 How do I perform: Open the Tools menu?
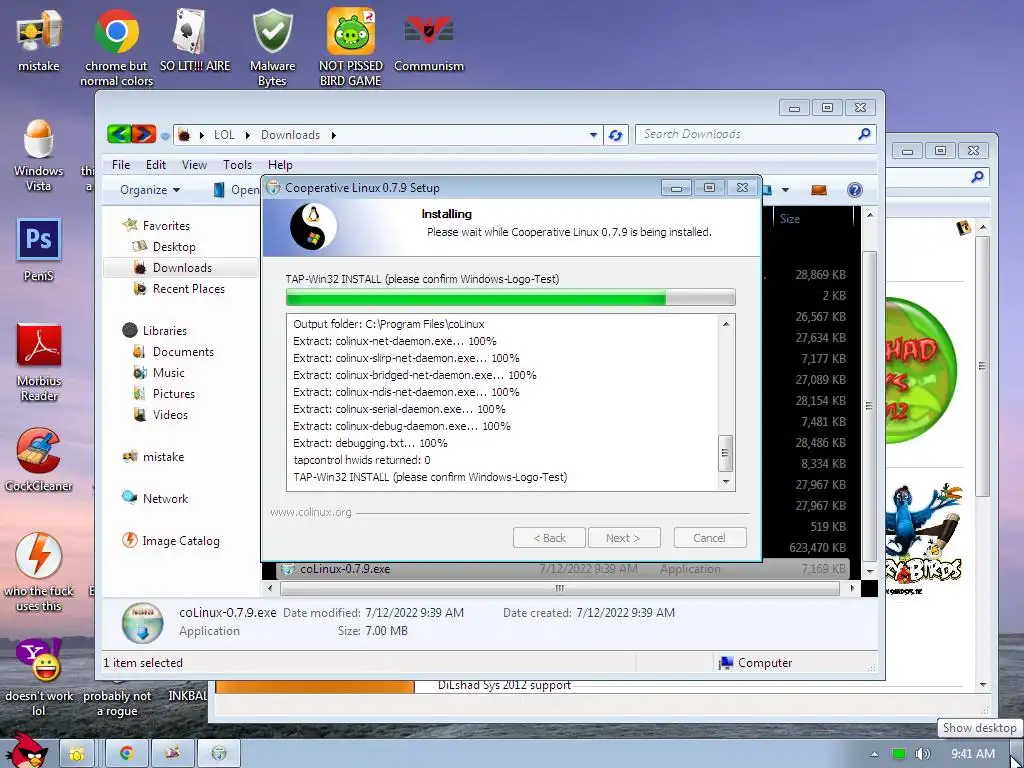(237, 165)
